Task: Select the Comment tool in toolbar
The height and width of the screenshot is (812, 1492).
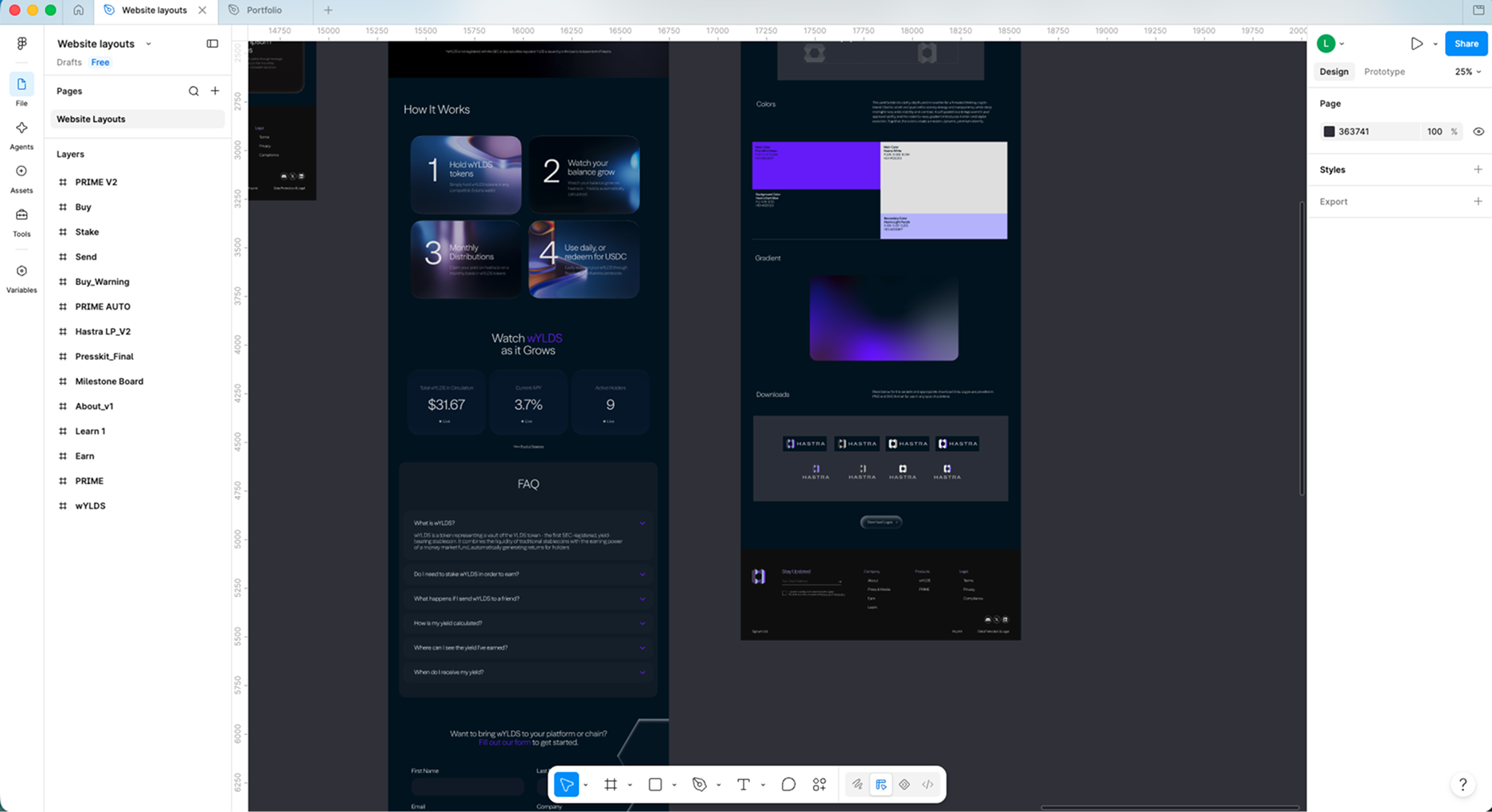Action: pos(788,785)
